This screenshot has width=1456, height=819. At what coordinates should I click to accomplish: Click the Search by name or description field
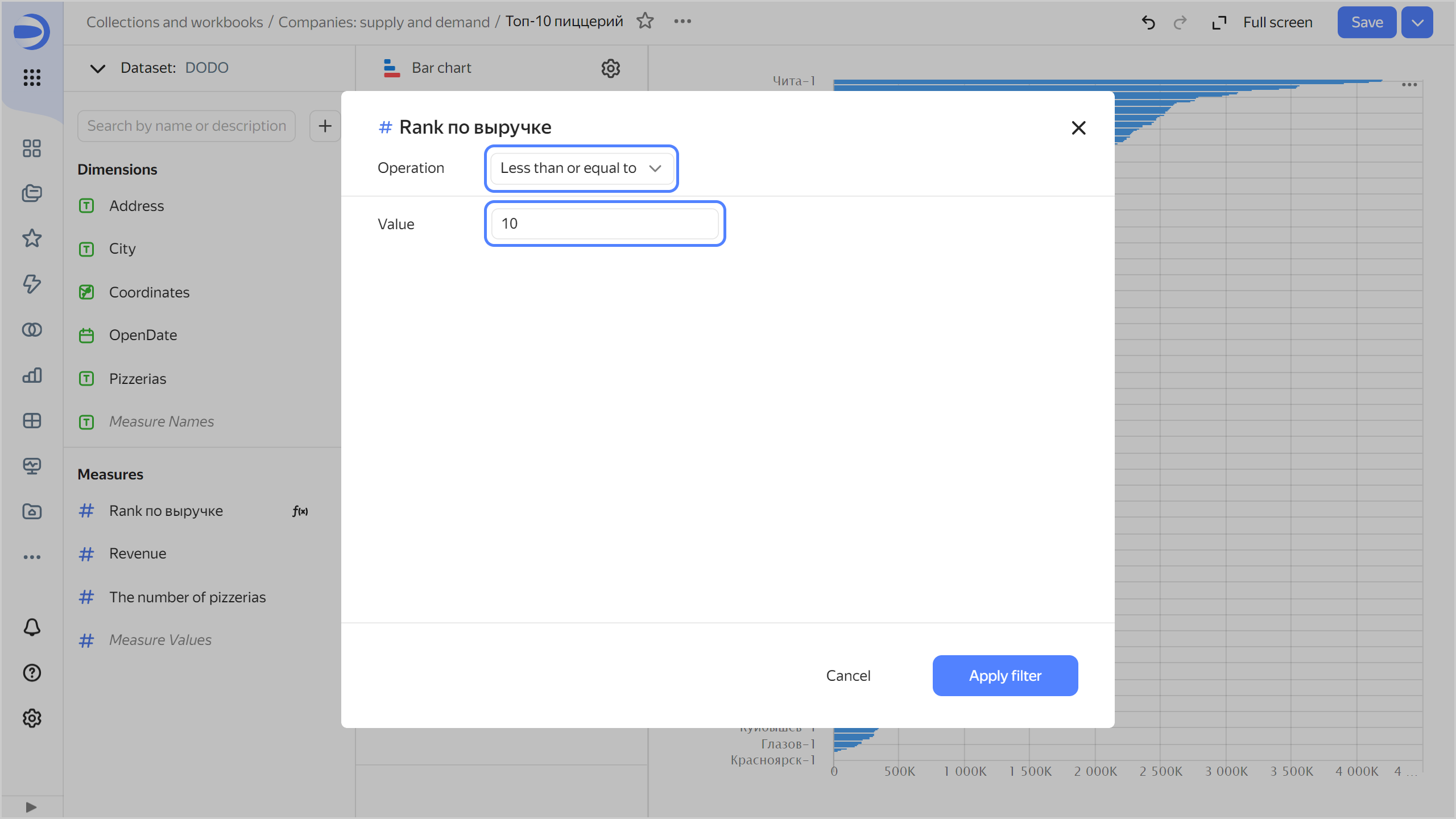click(187, 126)
